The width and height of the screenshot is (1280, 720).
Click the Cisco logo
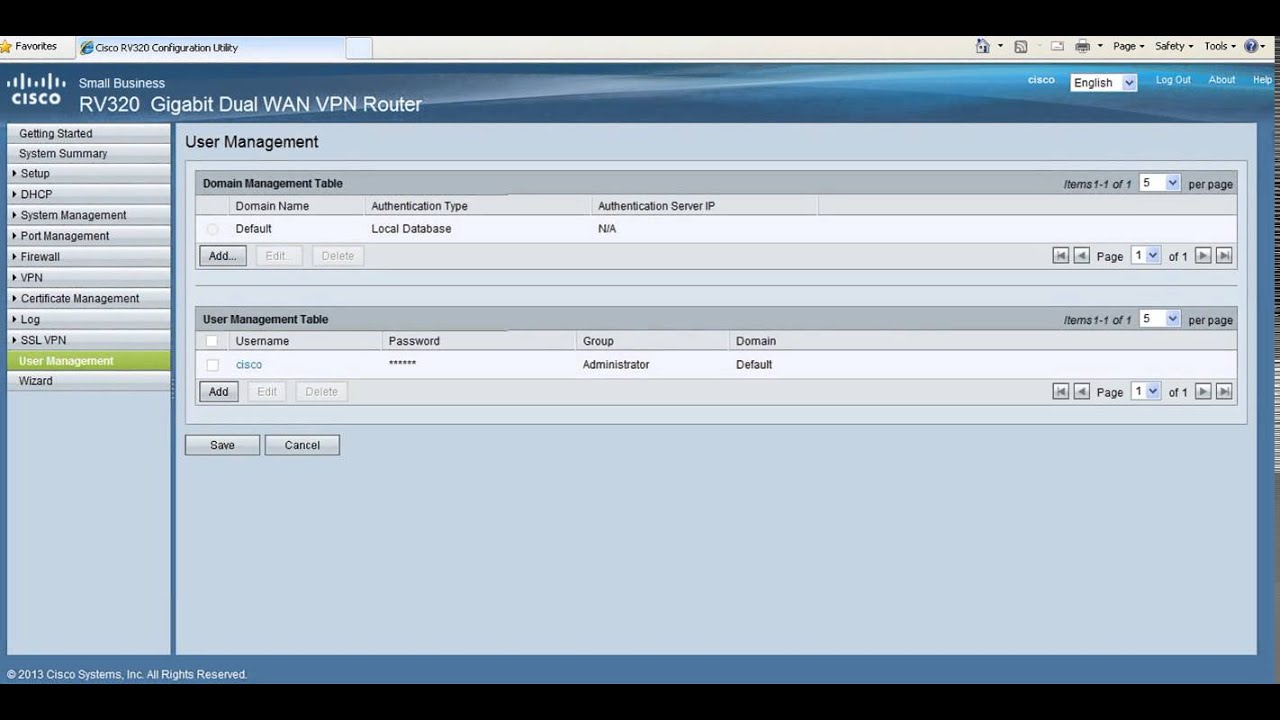36,90
